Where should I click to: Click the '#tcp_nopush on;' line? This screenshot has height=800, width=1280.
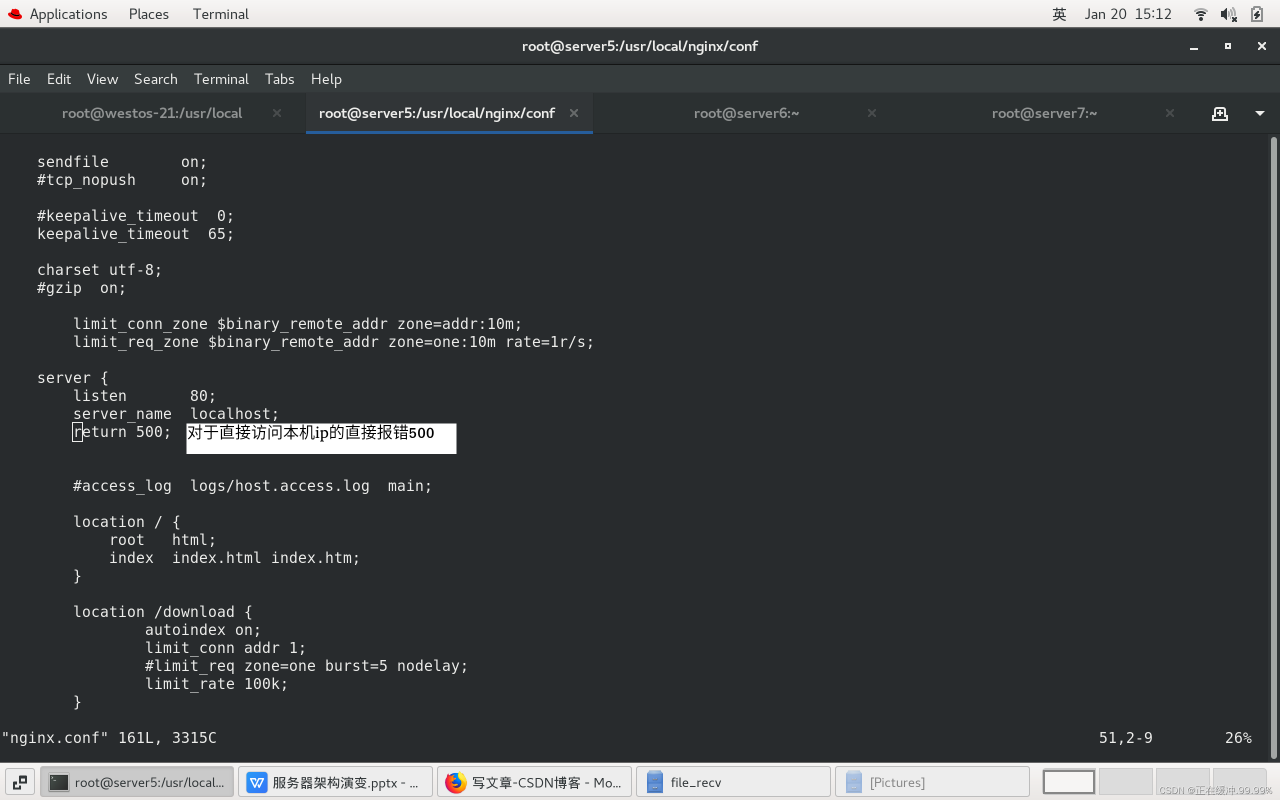[122, 180]
